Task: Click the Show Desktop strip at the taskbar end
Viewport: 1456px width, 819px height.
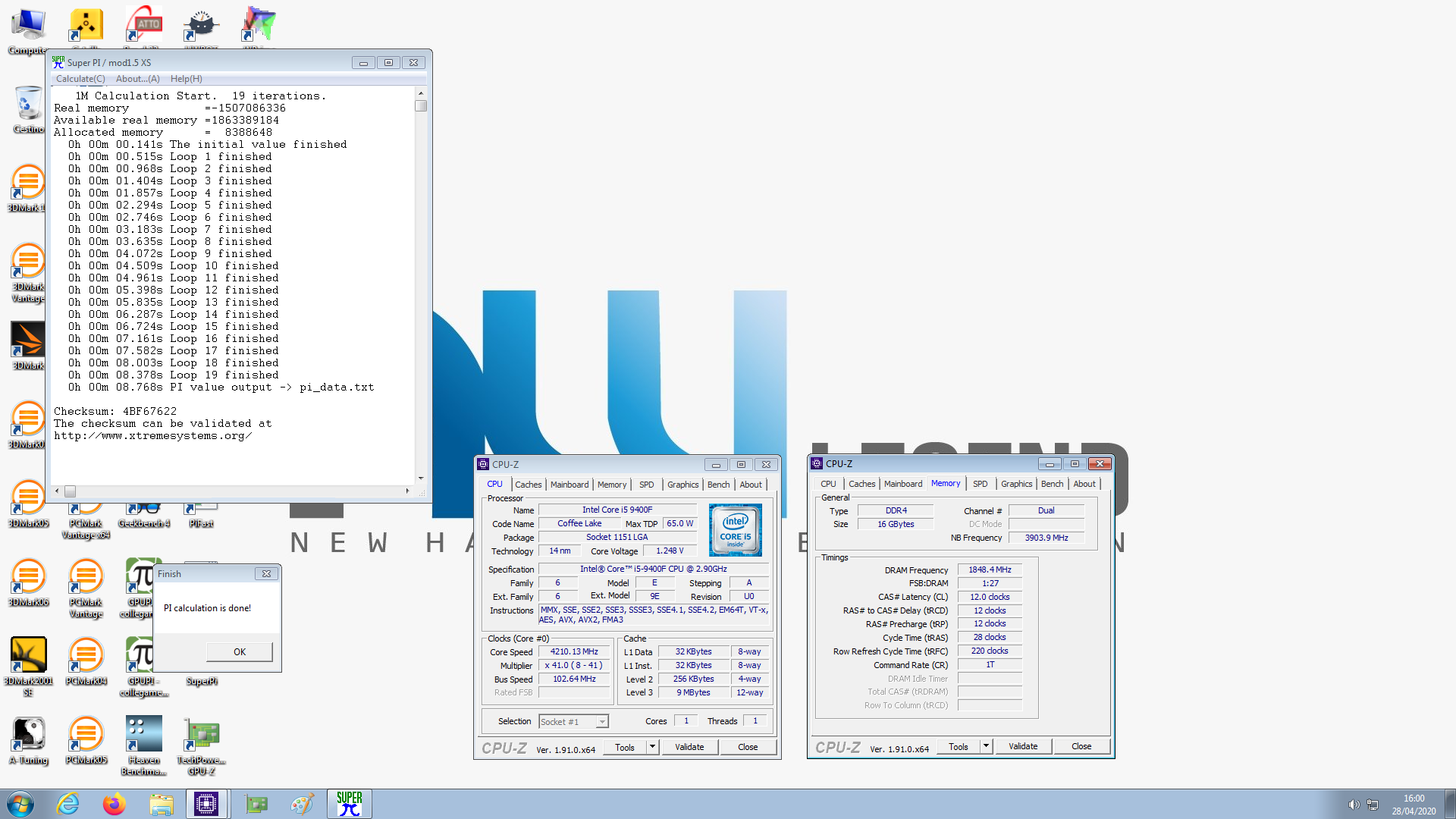Action: pyautogui.click(x=1450, y=804)
